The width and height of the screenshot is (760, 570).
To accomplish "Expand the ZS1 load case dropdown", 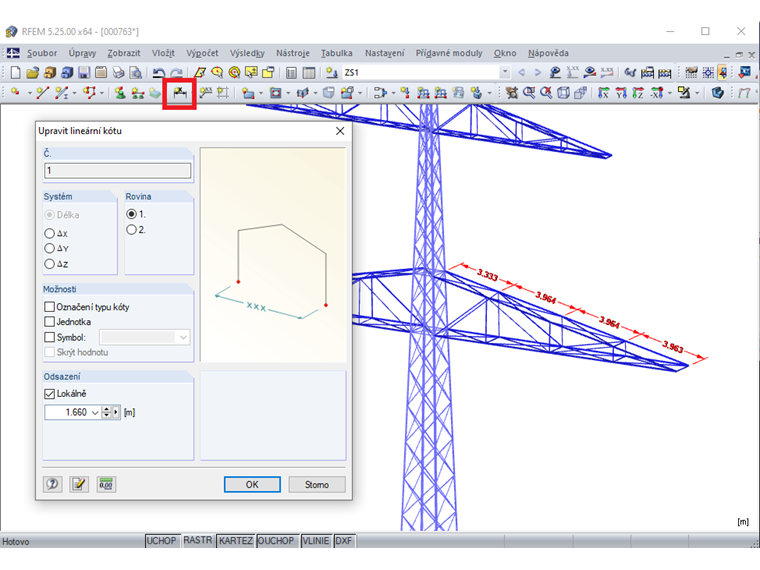I will pyautogui.click(x=505, y=72).
